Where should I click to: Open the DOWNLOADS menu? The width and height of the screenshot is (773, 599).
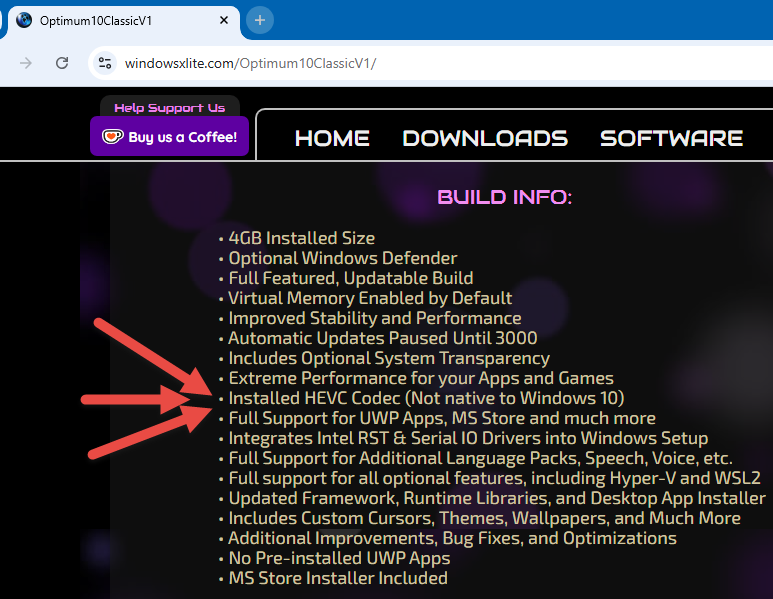coord(485,138)
